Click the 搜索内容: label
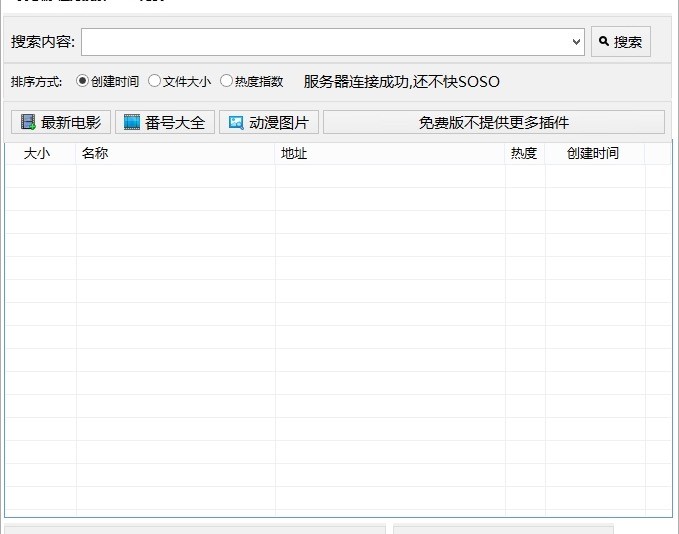The height and width of the screenshot is (534, 679). click(x=43, y=42)
